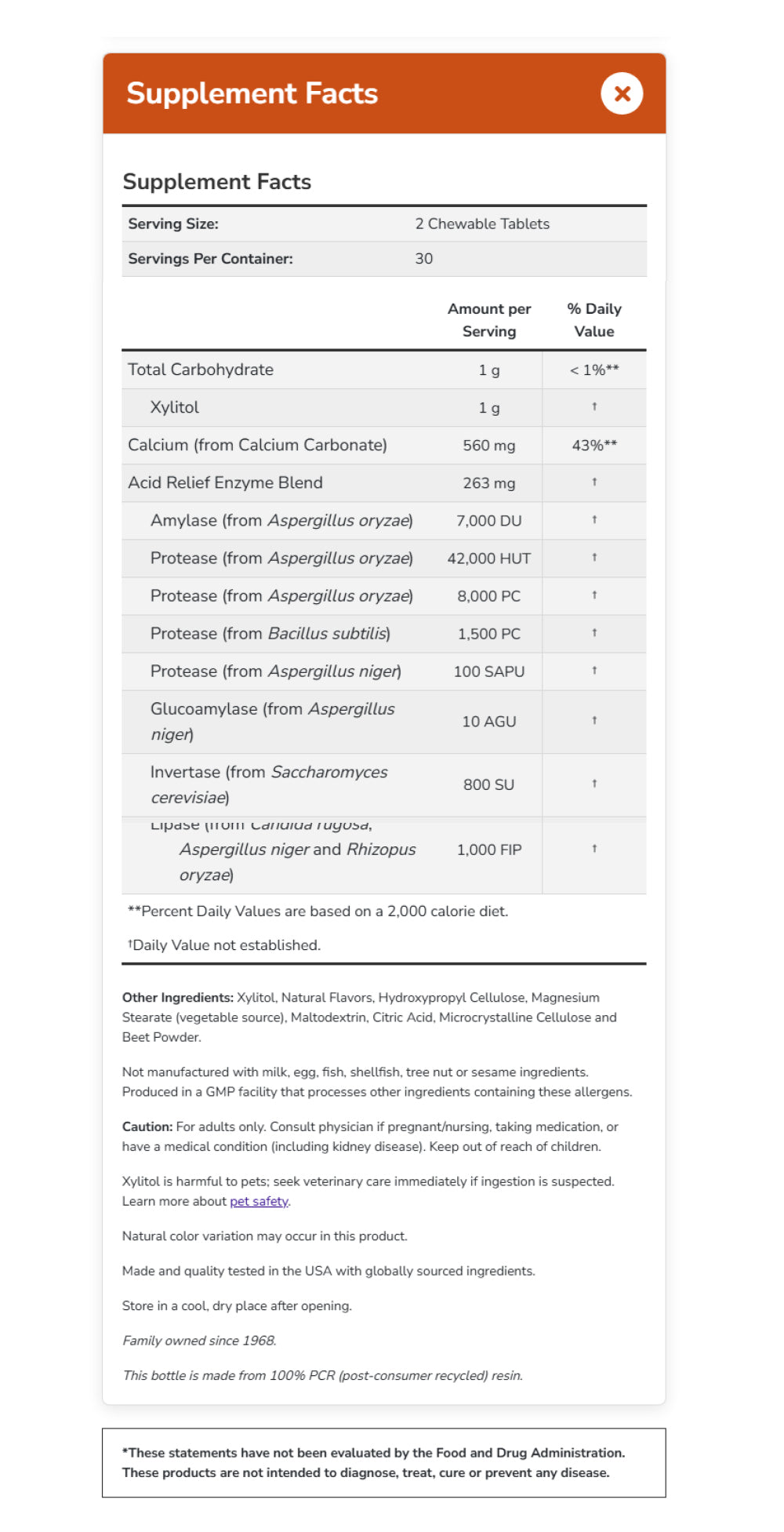Click the orange Supplement Facts header title
Viewport: 784px width, 1532px height.
pyautogui.click(x=252, y=93)
